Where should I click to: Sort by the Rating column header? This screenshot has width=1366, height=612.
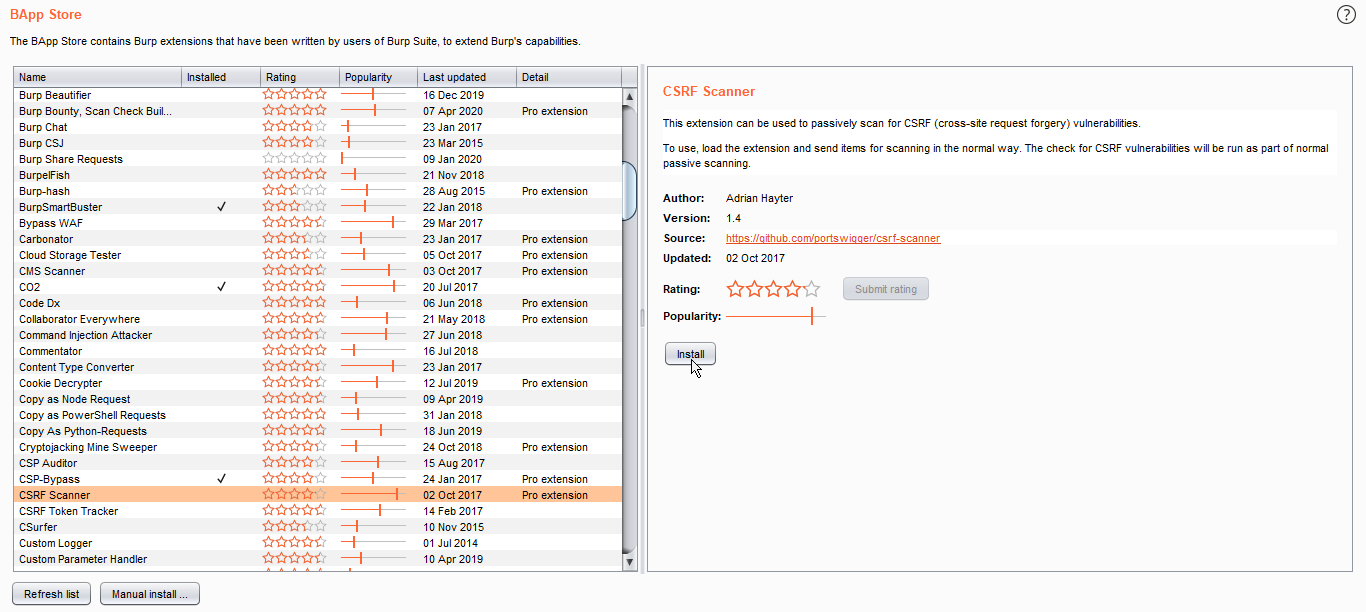pyautogui.click(x=299, y=77)
